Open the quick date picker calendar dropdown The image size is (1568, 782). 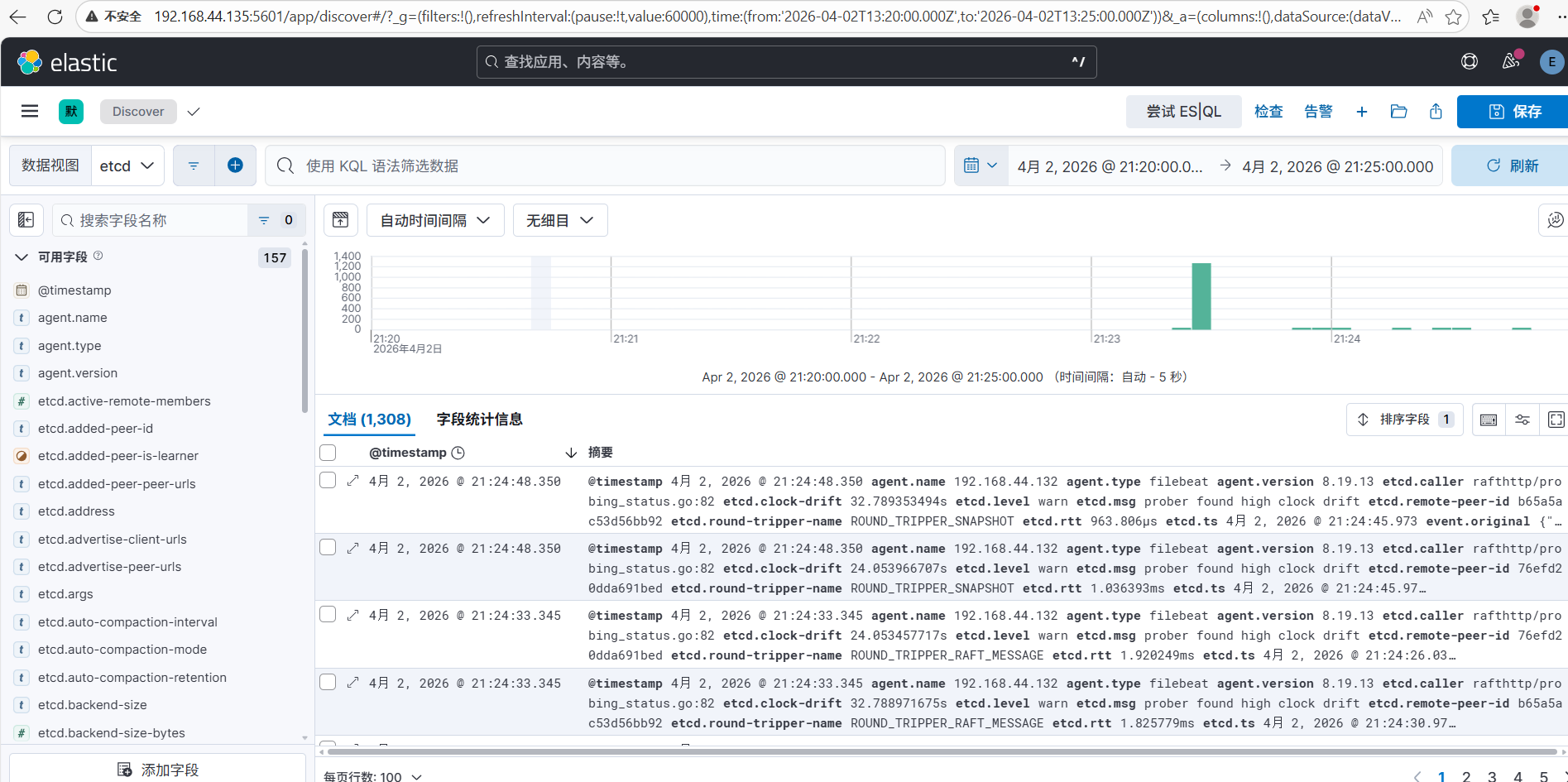click(981, 166)
